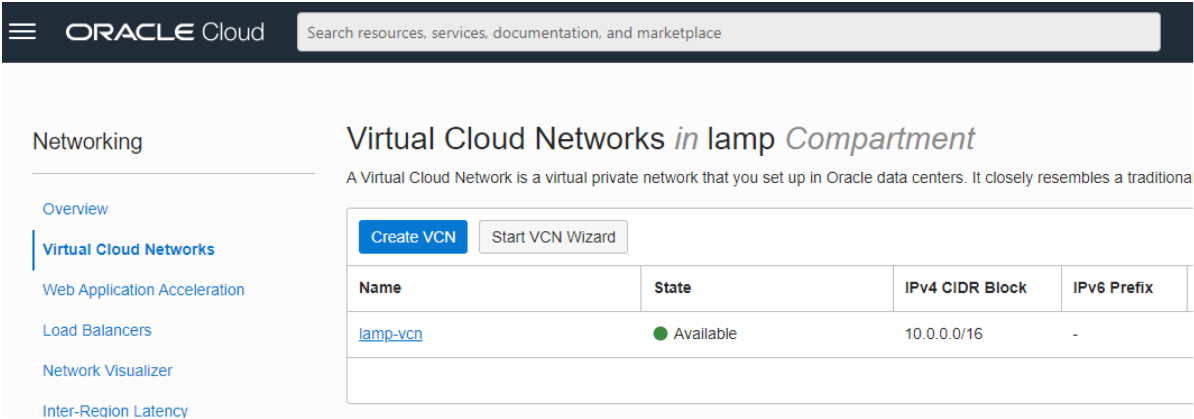Image resolution: width=1194 pixels, height=419 pixels.
Task: Click the green Available status dot
Action: pos(660,334)
